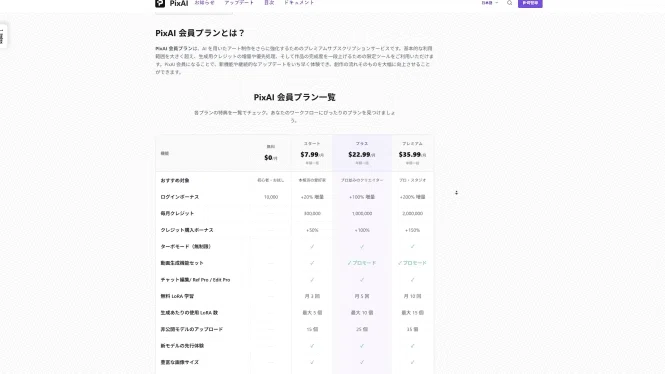
Task: Click プラス column's green プロモード cell
Action: tap(362, 263)
